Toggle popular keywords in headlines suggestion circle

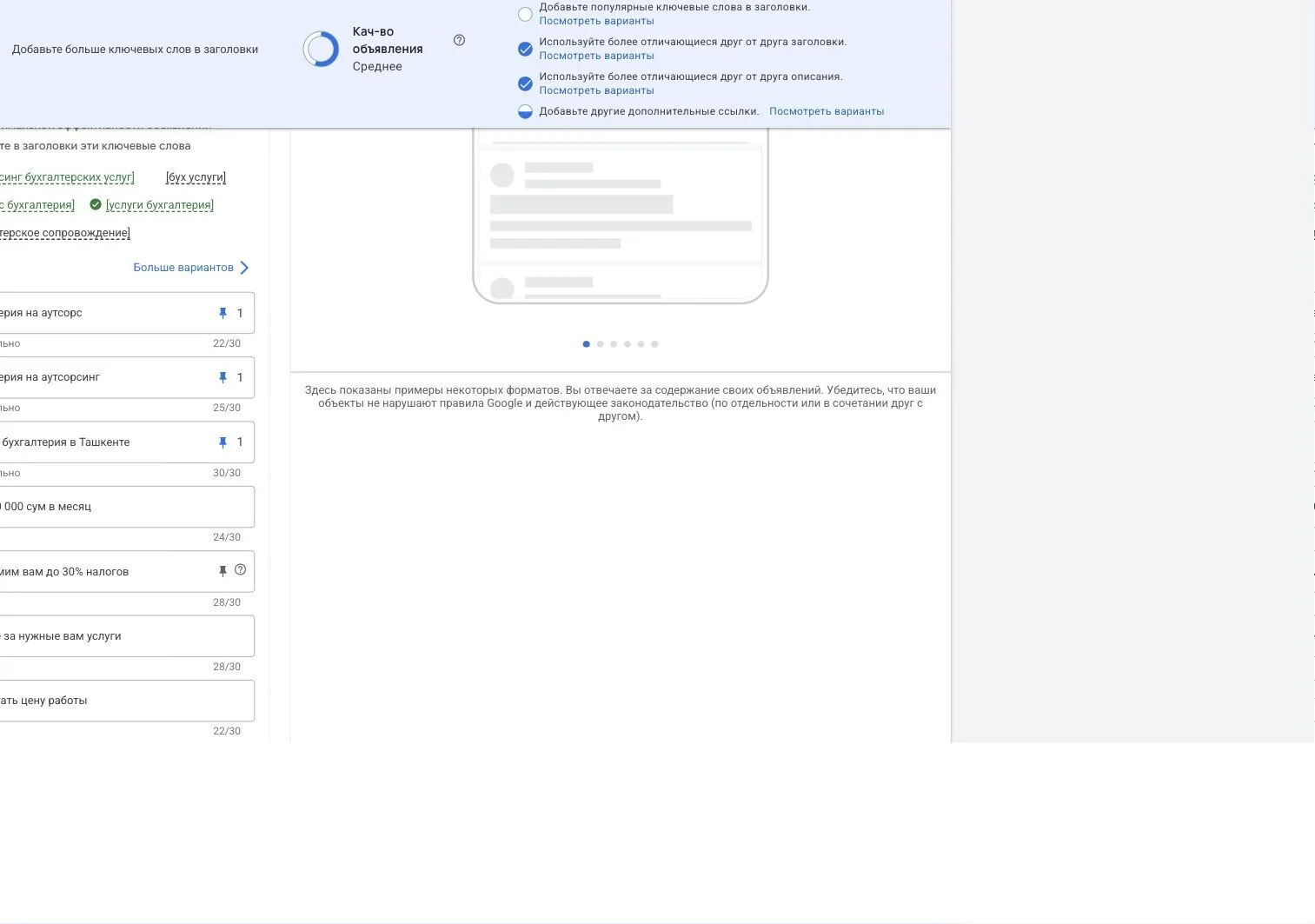(525, 14)
